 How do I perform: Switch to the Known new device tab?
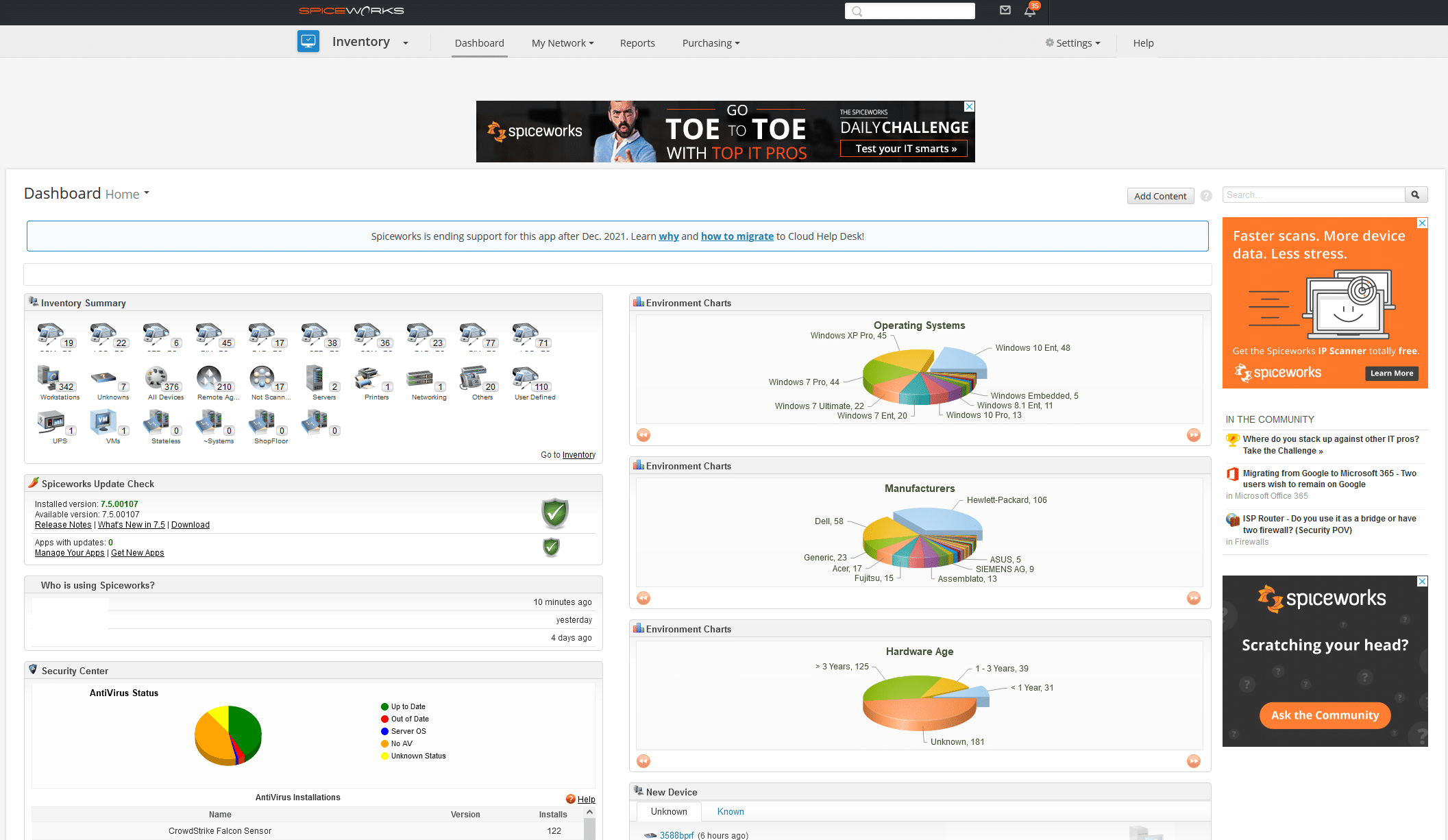tap(731, 811)
